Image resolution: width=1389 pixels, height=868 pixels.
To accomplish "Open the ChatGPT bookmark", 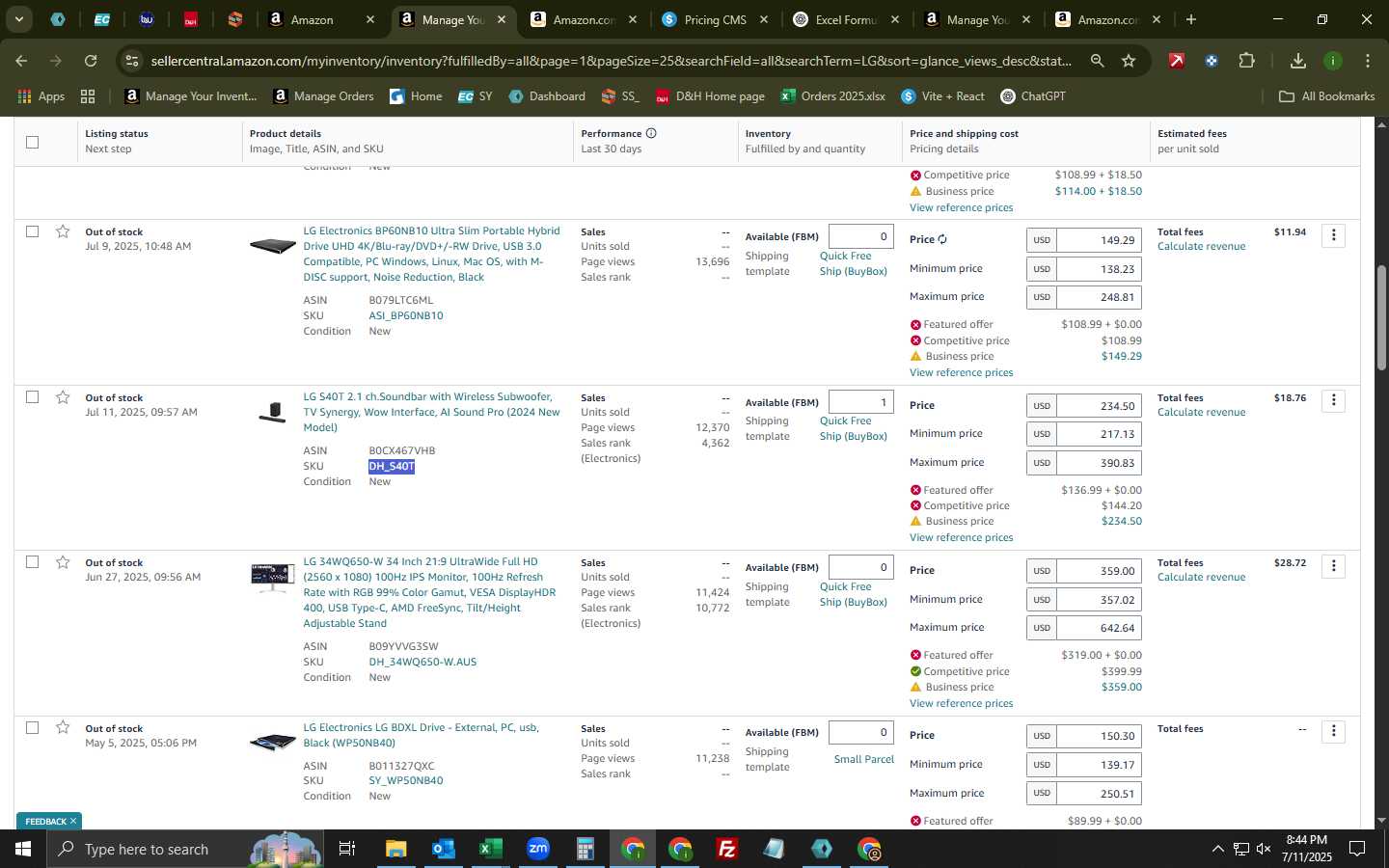I will click(x=1033, y=96).
